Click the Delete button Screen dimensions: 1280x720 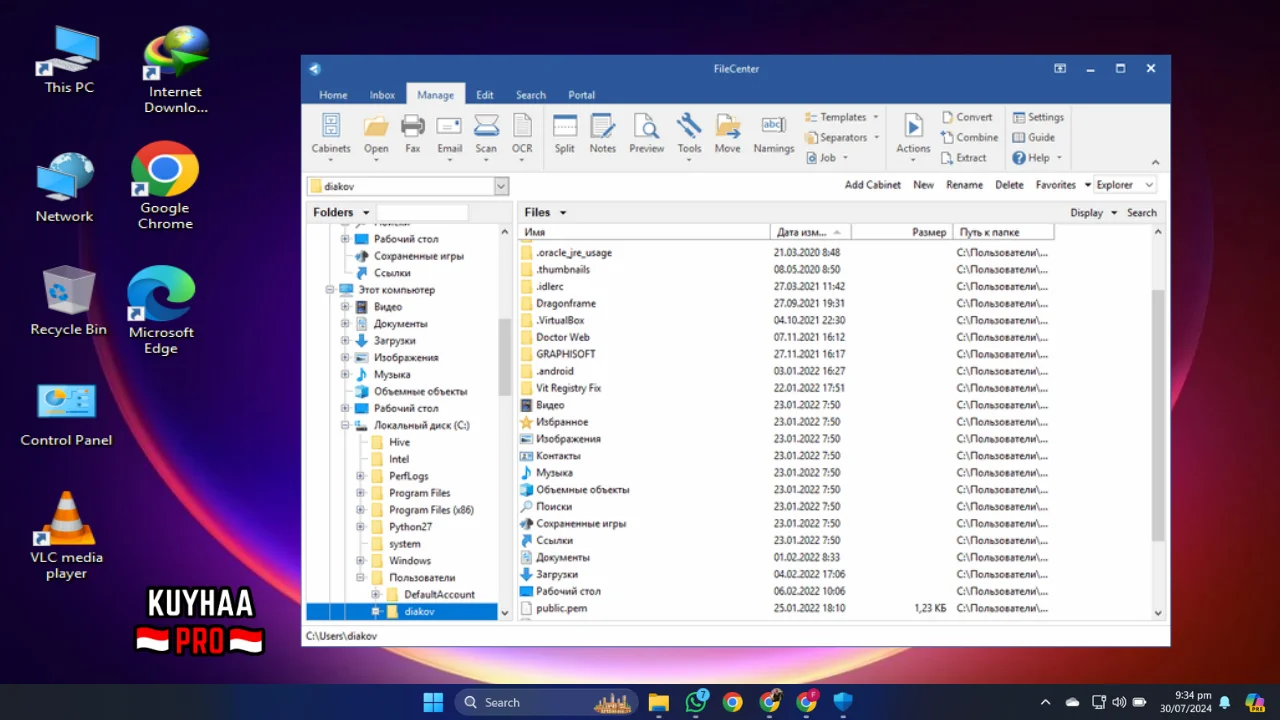point(1009,185)
